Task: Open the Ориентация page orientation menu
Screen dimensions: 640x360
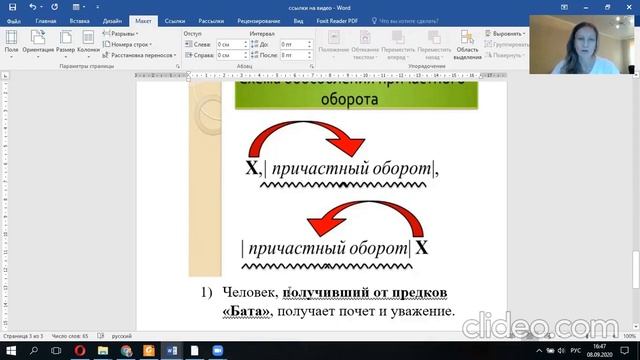Action: tap(38, 44)
